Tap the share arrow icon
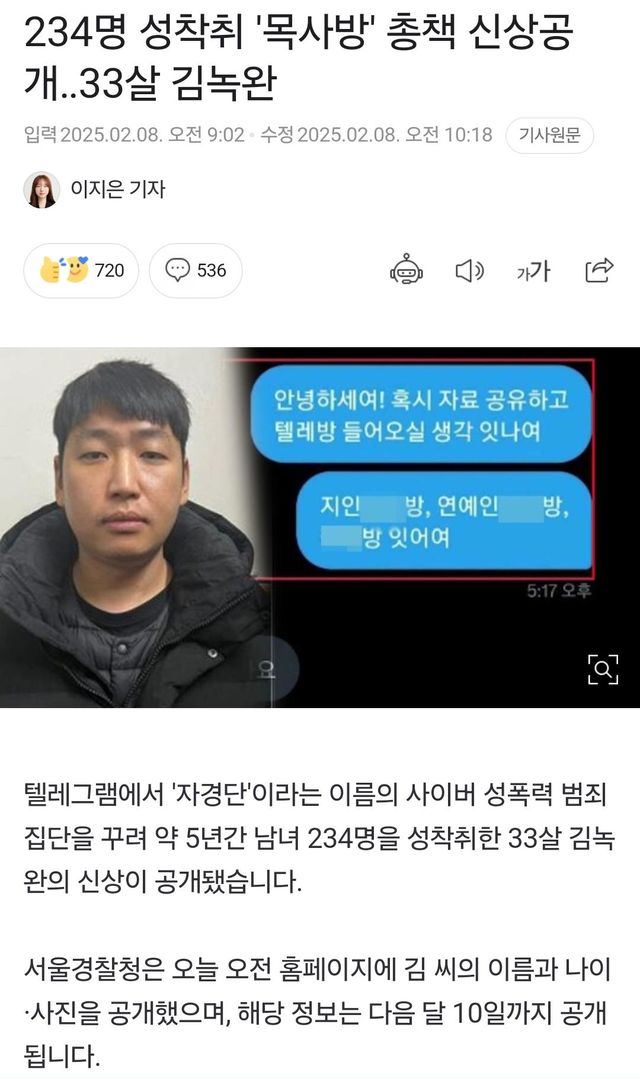 [x=599, y=270]
